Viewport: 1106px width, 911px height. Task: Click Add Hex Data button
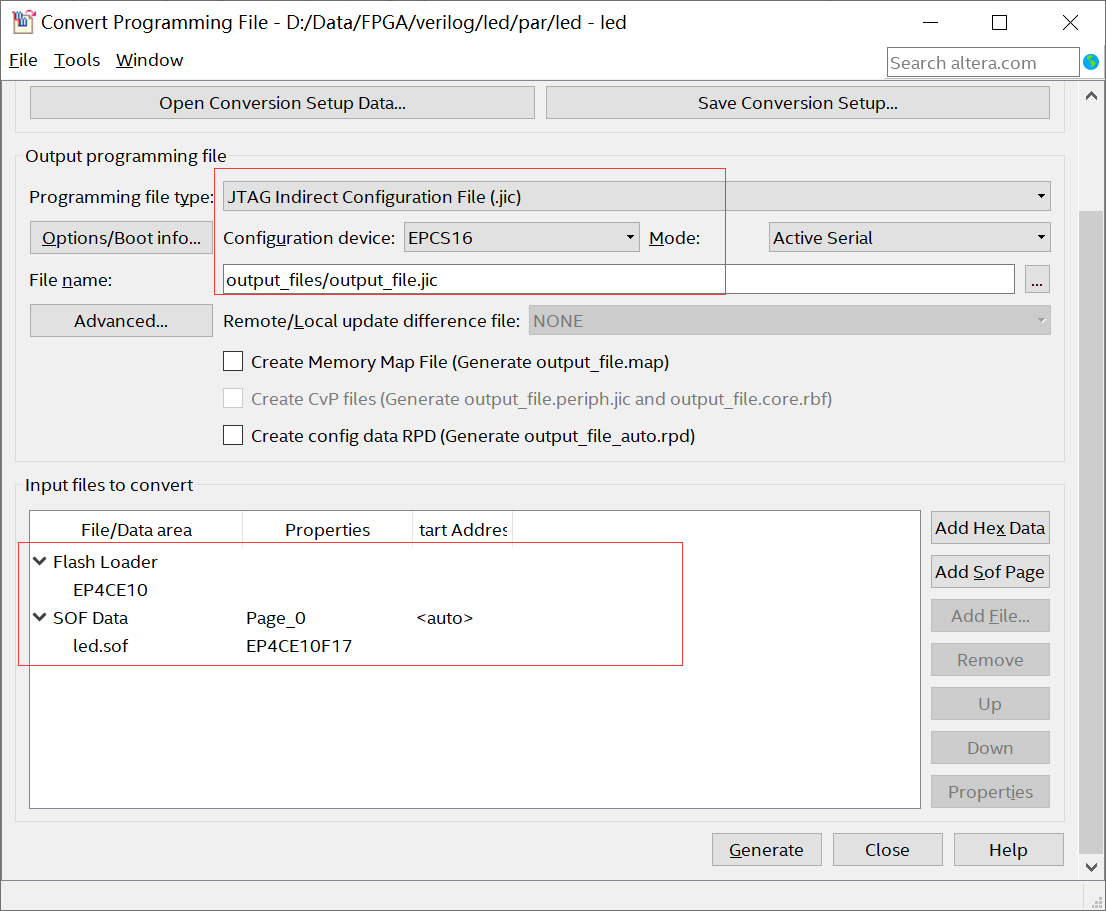(x=990, y=527)
